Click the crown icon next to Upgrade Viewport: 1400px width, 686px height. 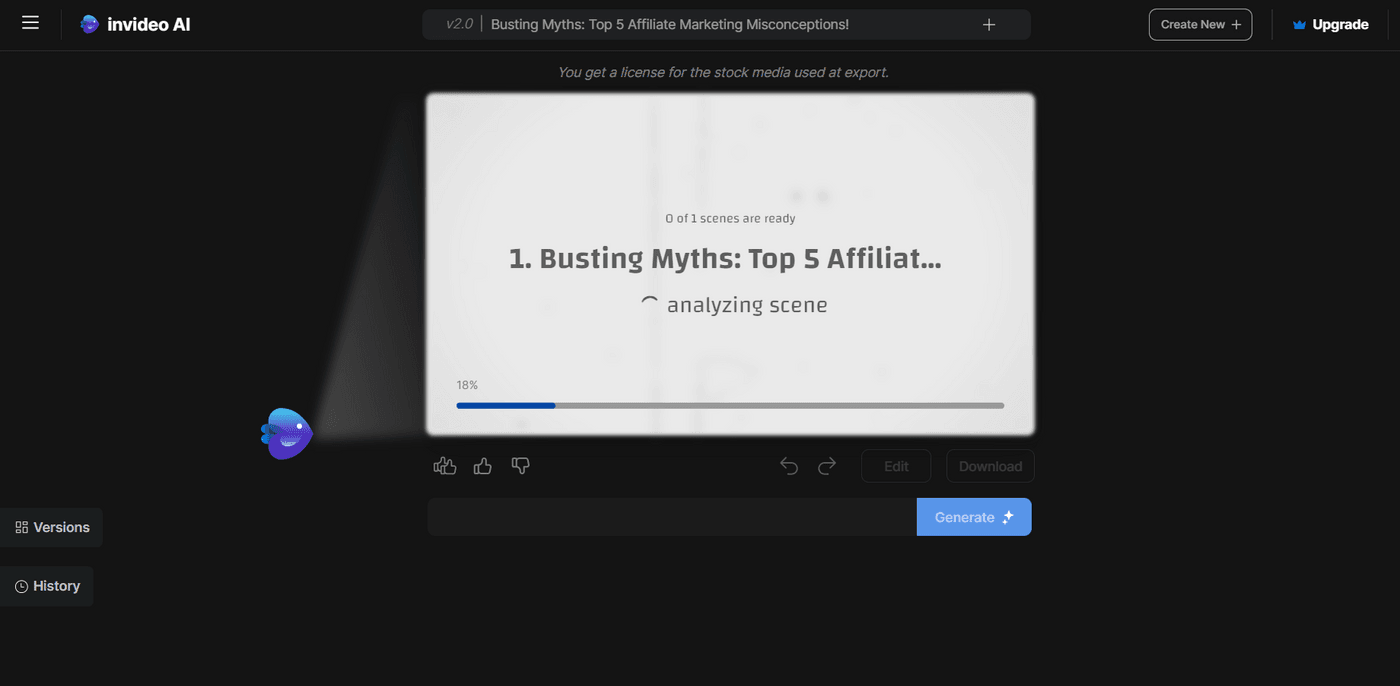(x=1298, y=24)
